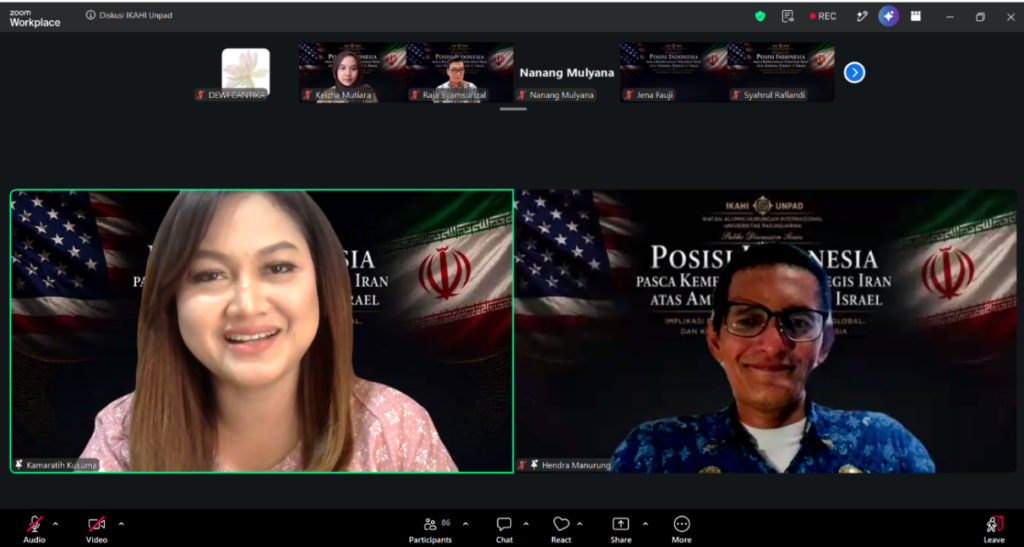Image resolution: width=1024 pixels, height=547 pixels.
Task: Click the thumbnail strip resize handle bar
Action: click(x=513, y=109)
